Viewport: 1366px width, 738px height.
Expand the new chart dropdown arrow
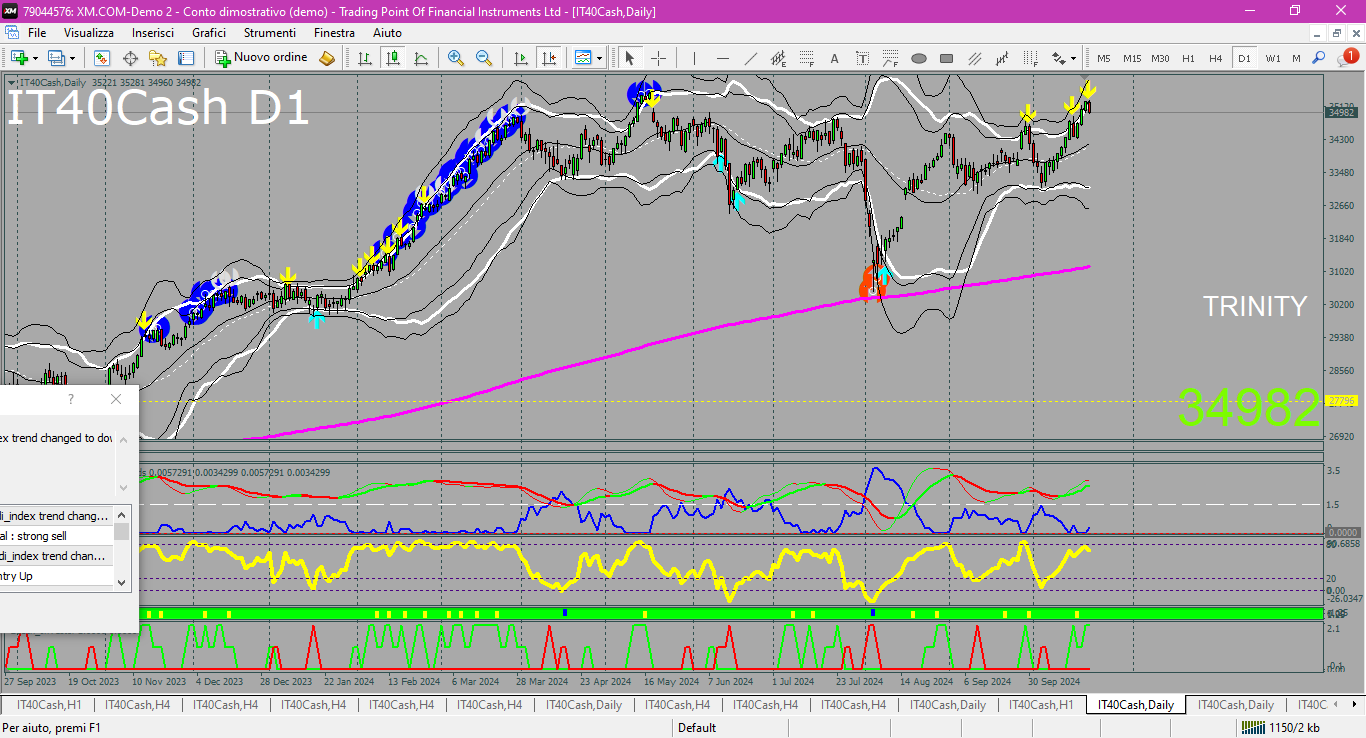(36, 58)
